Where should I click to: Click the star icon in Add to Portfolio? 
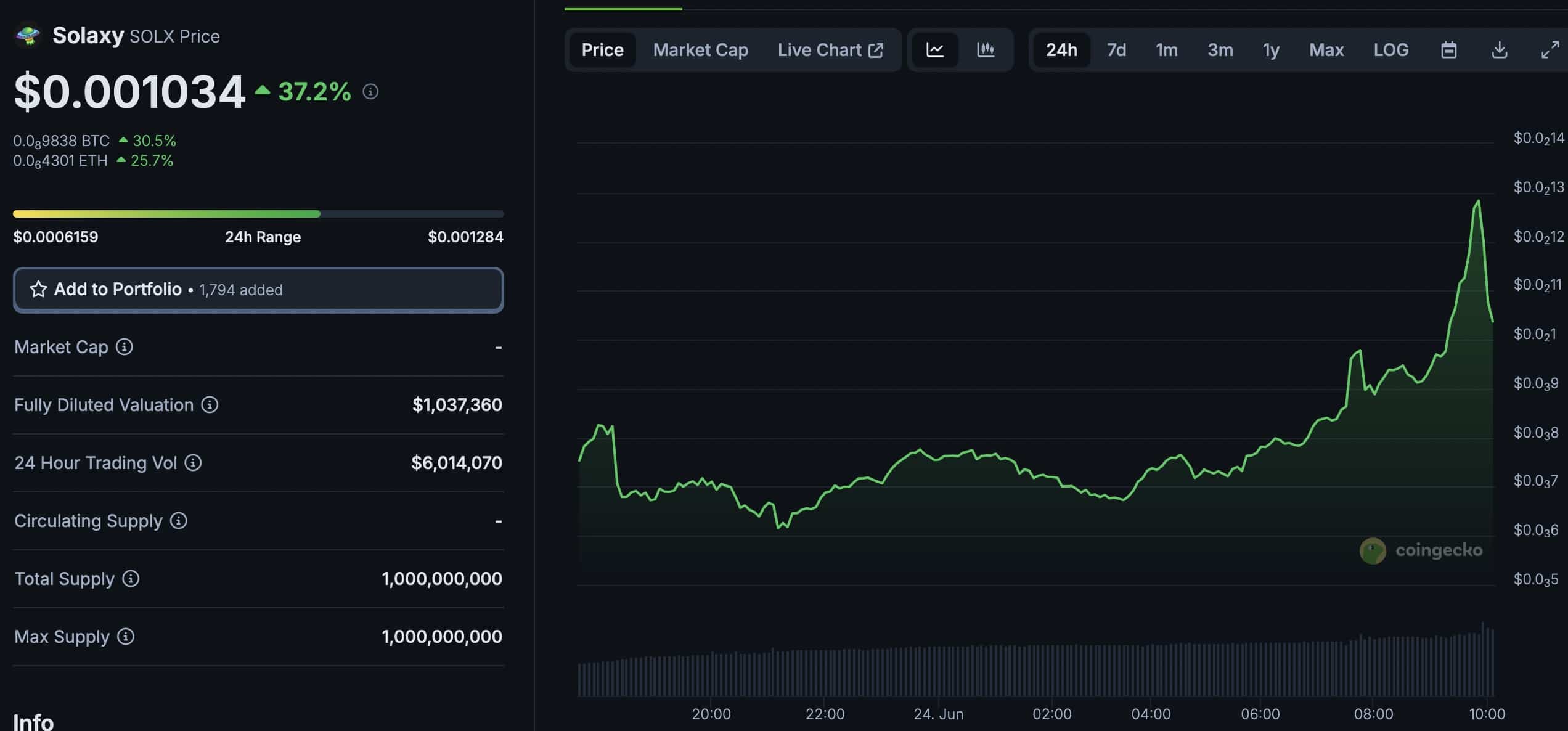38,289
